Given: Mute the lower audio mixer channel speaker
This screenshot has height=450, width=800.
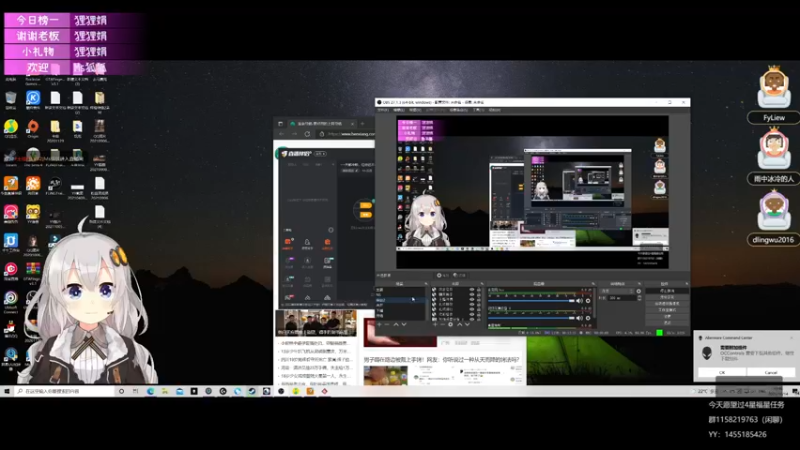Looking at the screenshot, I should click(580, 318).
